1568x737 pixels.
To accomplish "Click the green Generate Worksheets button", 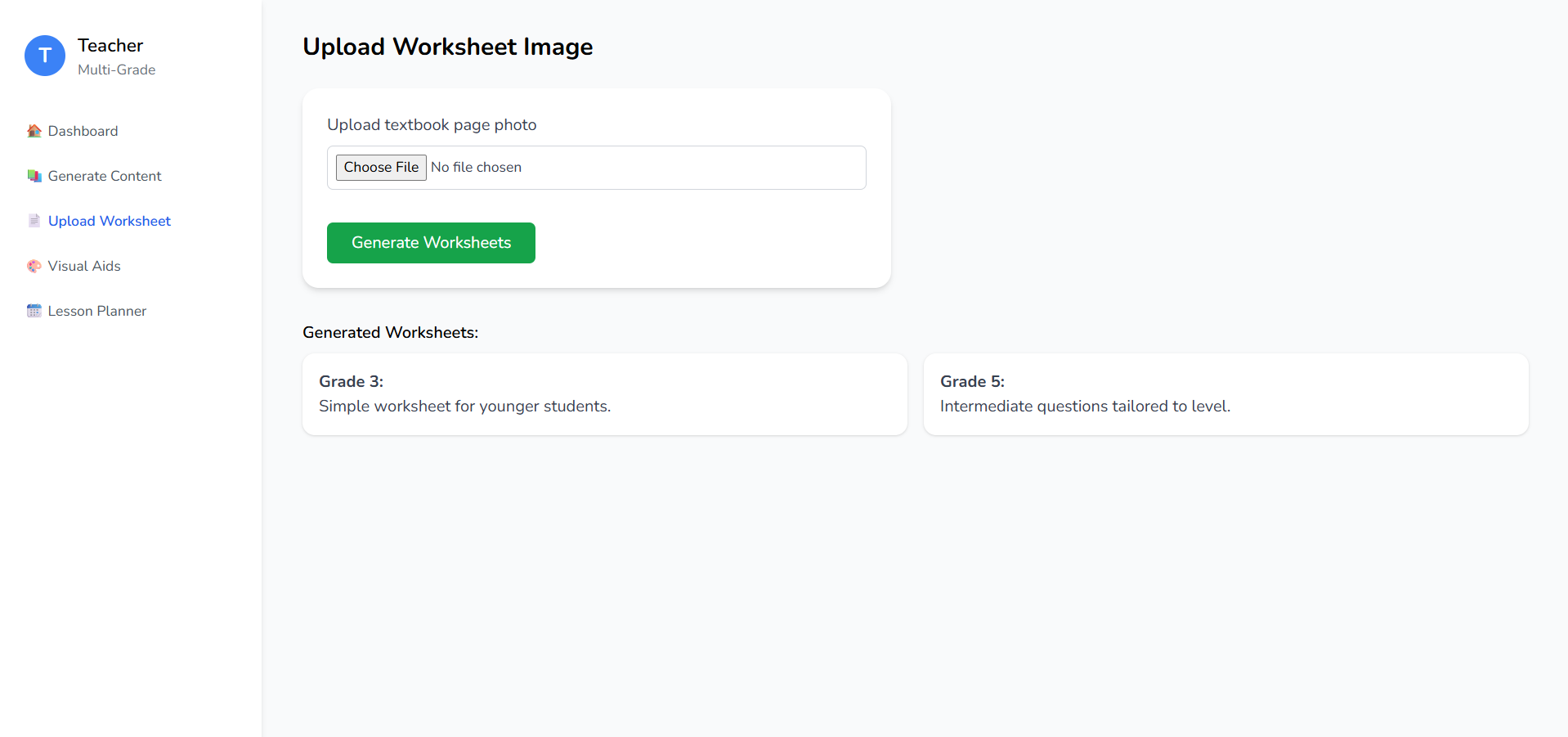I will tap(431, 243).
